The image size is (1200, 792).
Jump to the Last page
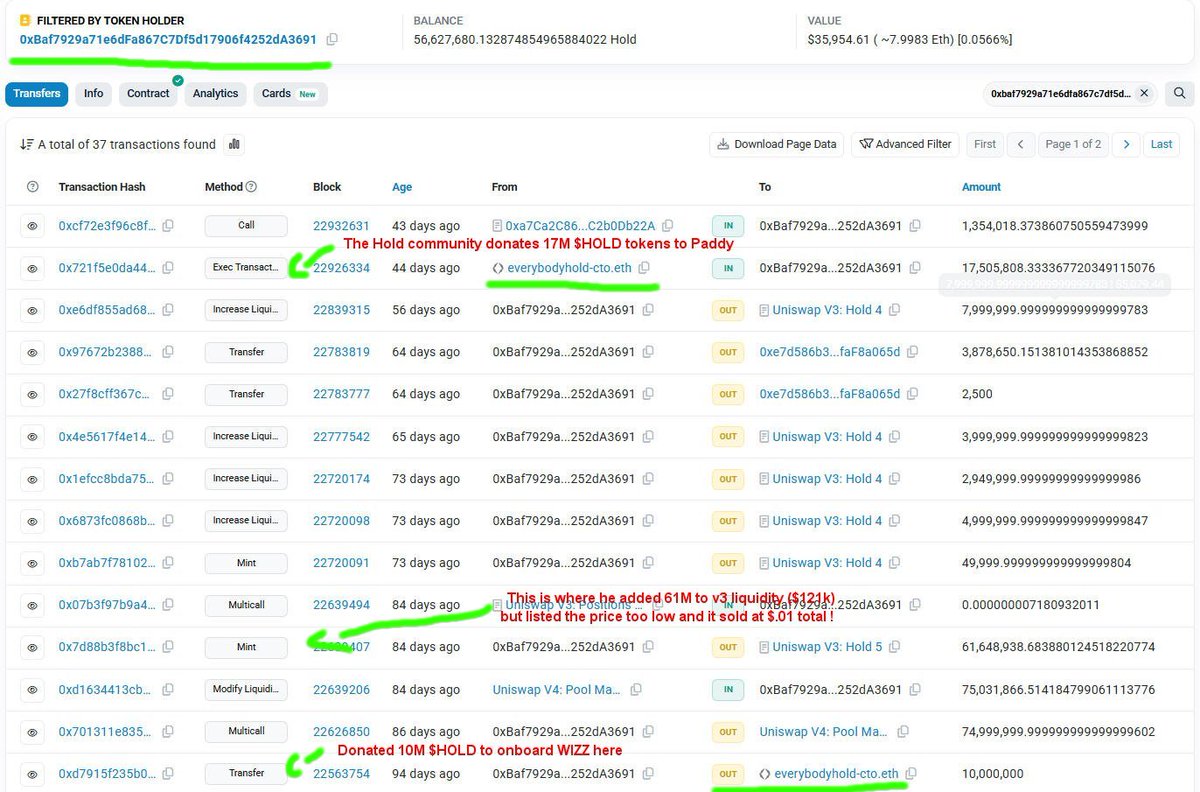(1161, 144)
